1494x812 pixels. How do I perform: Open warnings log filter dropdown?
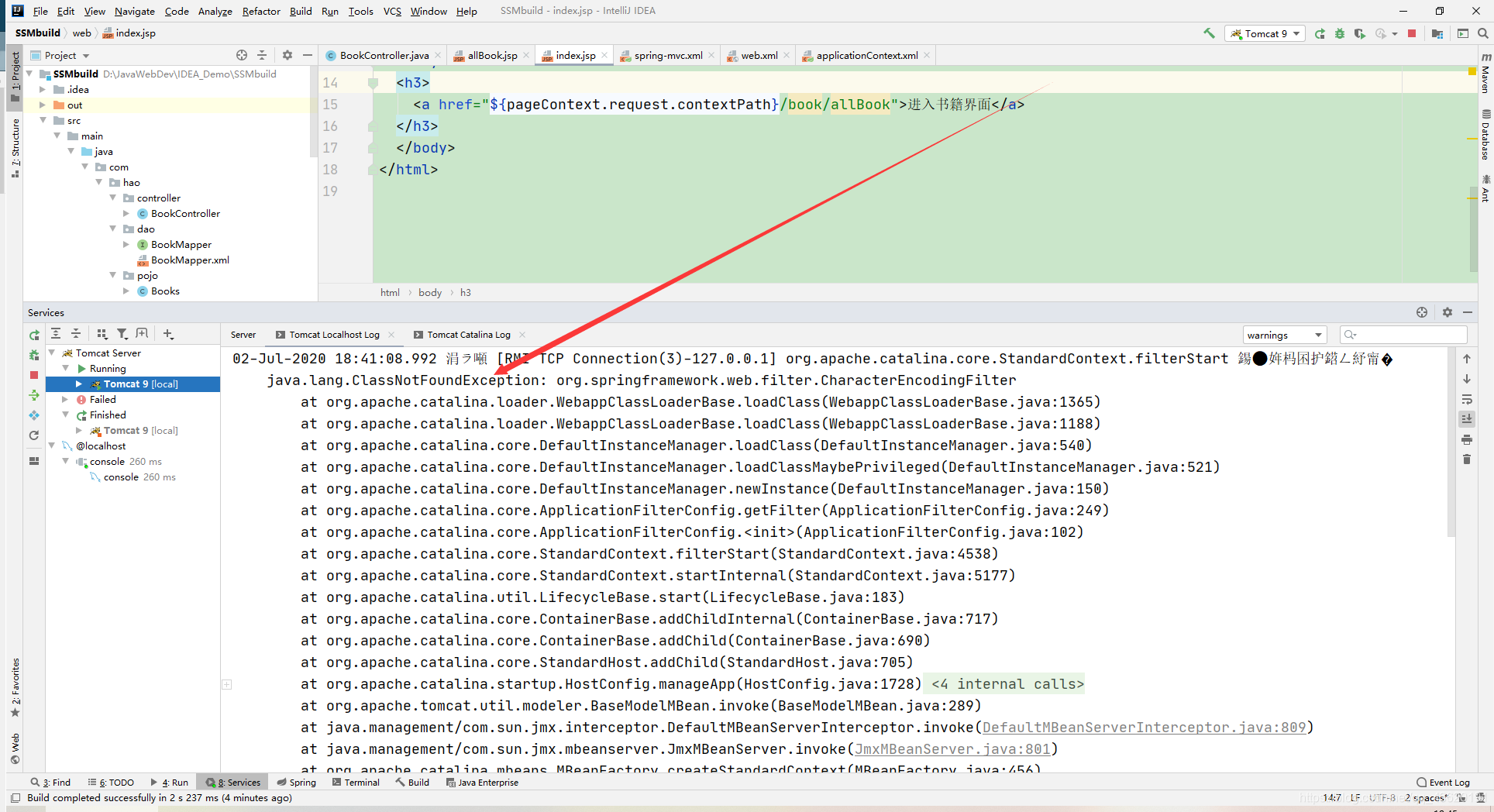tap(1285, 335)
